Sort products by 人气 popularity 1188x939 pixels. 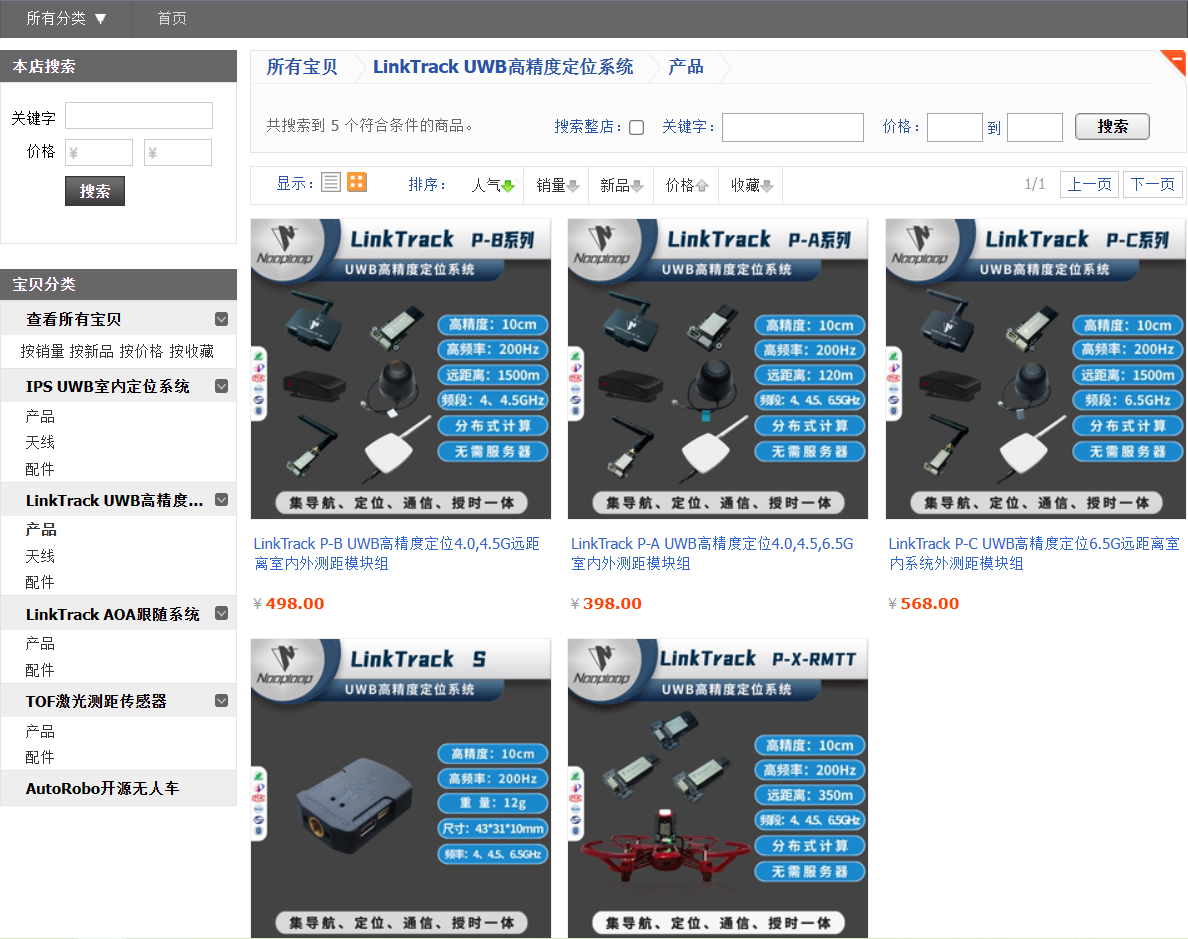click(492, 185)
